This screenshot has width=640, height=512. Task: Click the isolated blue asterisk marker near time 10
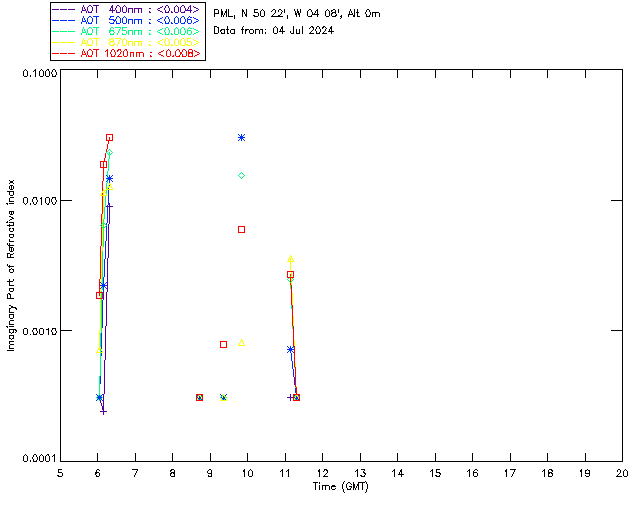tap(242, 138)
